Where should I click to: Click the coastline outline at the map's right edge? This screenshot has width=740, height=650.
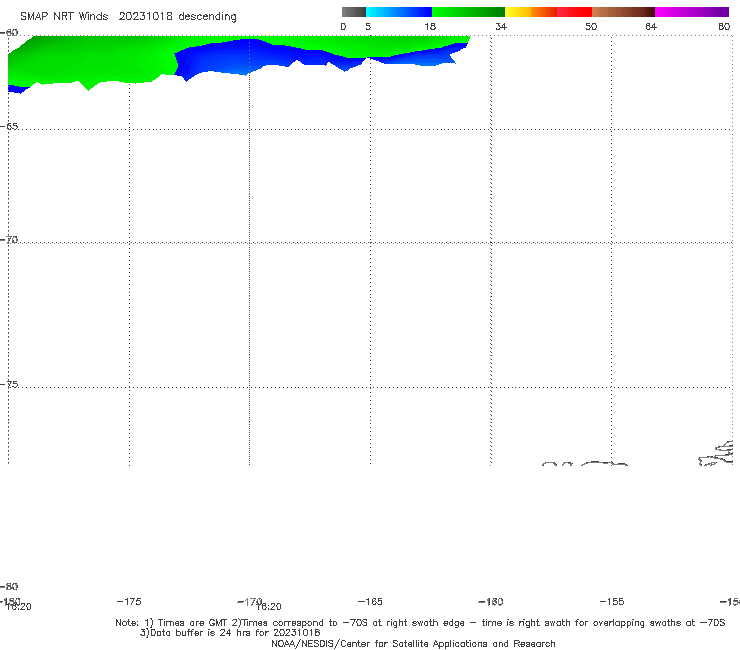717,454
